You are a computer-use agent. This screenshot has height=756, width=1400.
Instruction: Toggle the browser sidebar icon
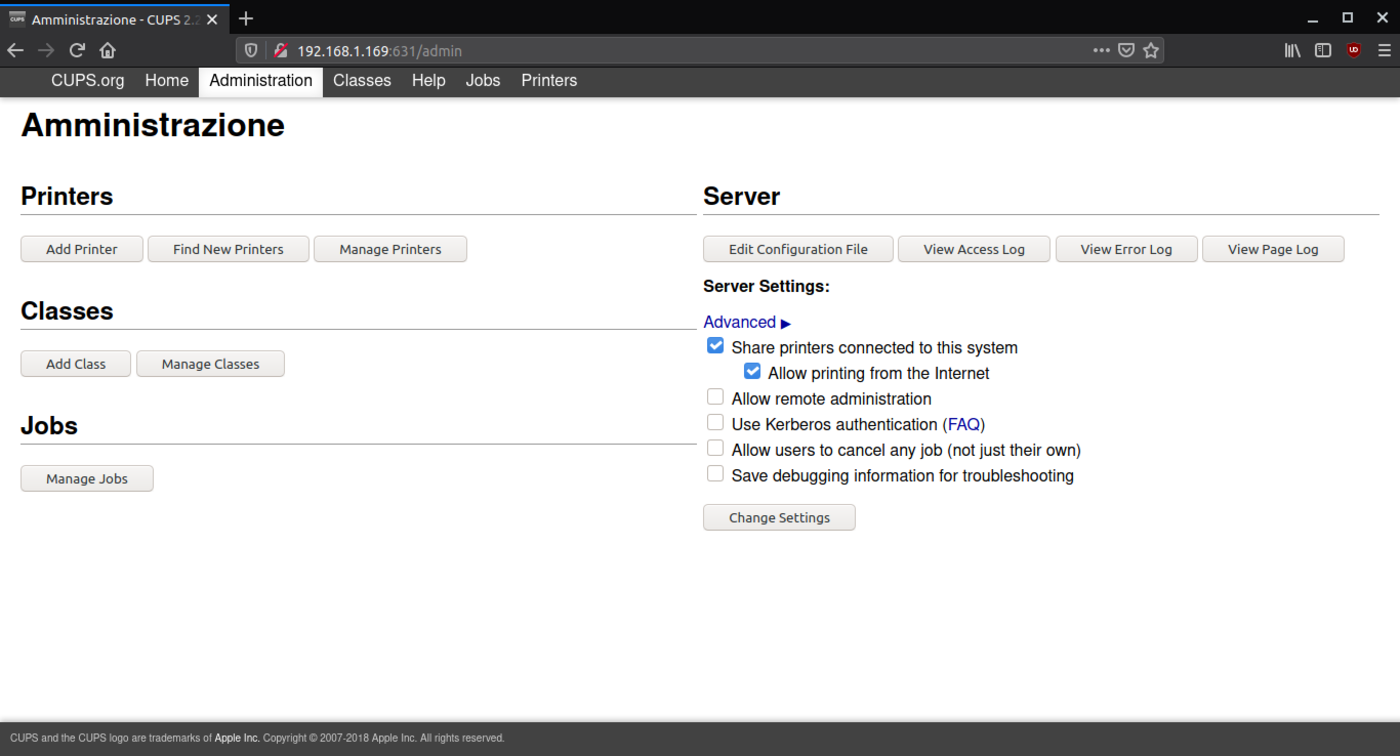[x=1323, y=50]
